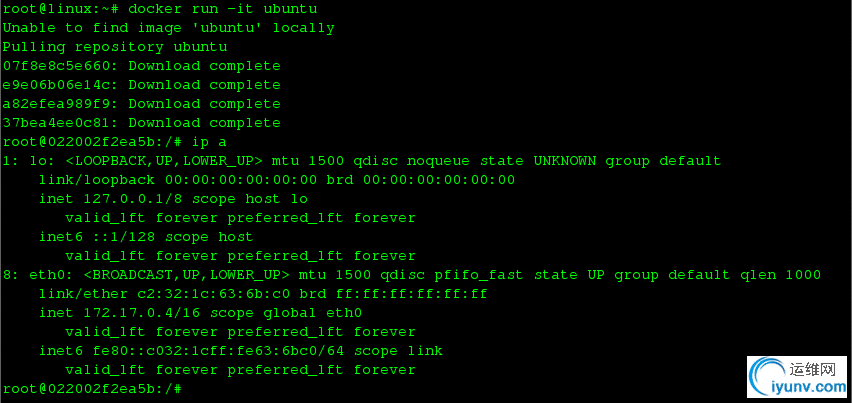Click the 'qlen 1000' text

tap(780, 275)
